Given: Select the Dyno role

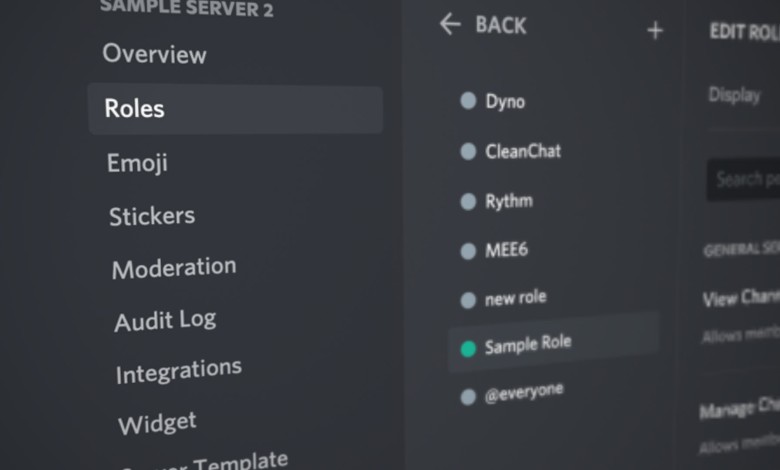Looking at the screenshot, I should coord(505,101).
